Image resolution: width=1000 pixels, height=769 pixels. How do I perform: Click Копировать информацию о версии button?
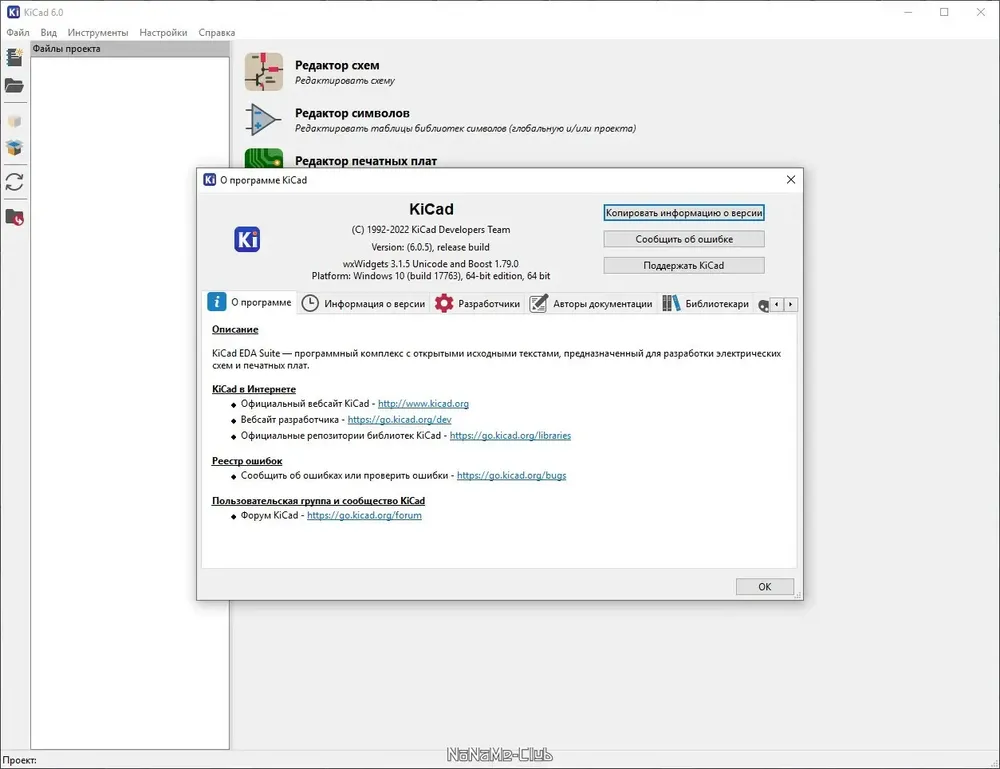point(684,213)
